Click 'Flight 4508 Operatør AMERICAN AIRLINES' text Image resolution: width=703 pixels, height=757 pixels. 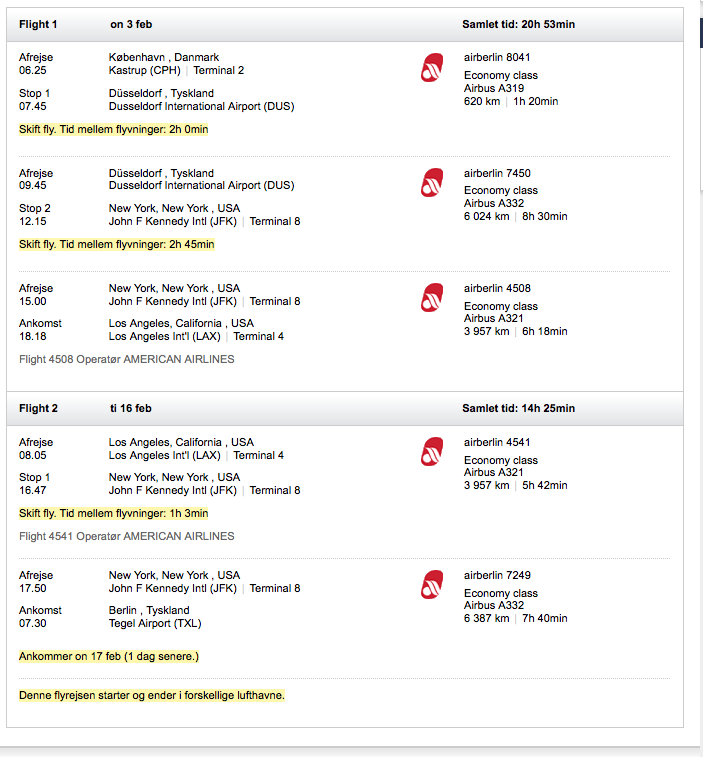click(127, 359)
